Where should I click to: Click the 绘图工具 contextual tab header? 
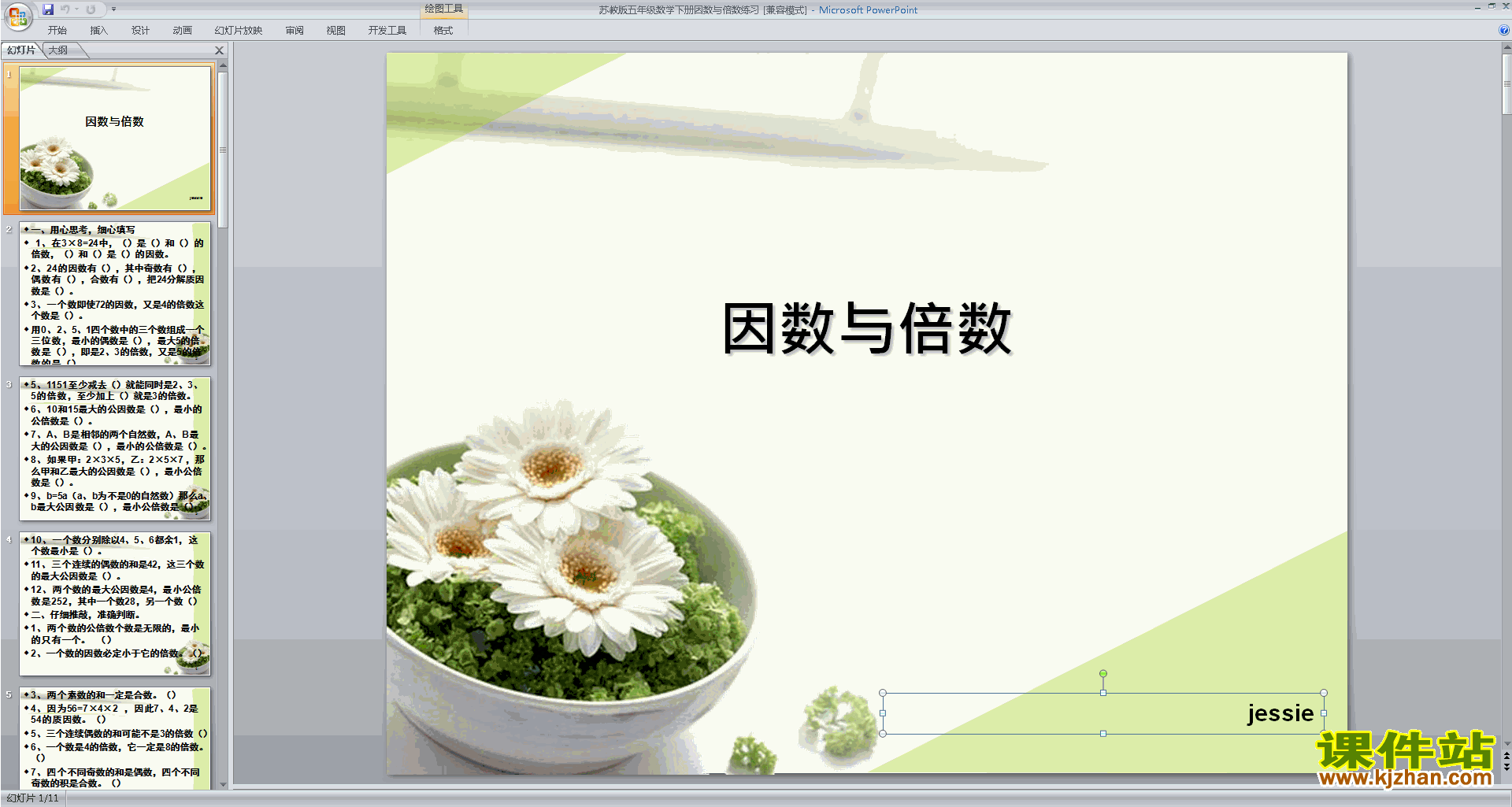point(444,9)
